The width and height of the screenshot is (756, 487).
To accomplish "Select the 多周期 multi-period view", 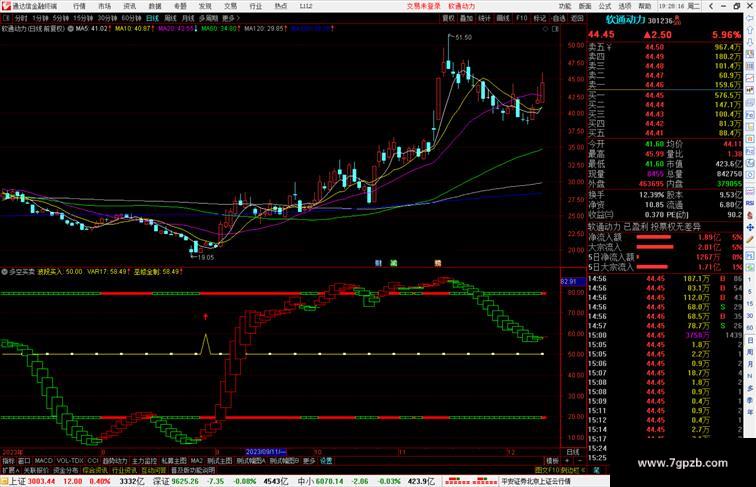I will click(208, 18).
